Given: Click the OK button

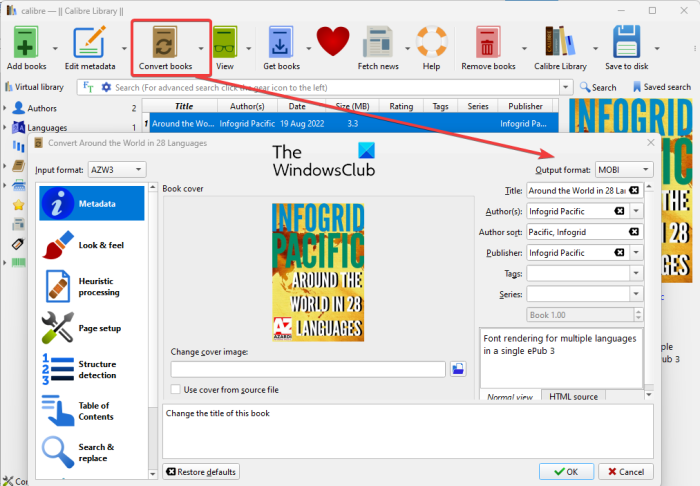Looking at the screenshot, I should tap(566, 471).
